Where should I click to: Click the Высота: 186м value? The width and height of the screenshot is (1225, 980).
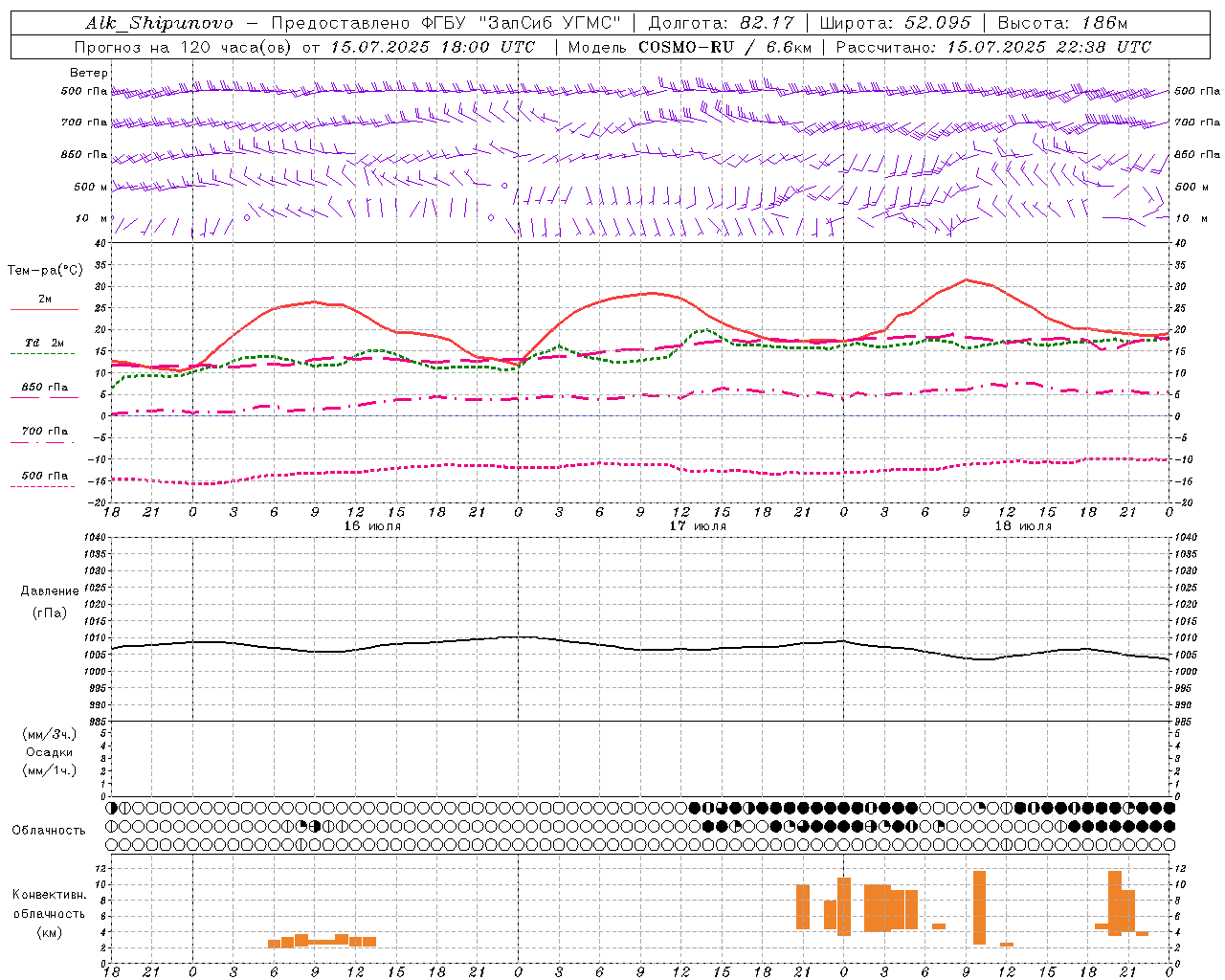[x=1062, y=23]
